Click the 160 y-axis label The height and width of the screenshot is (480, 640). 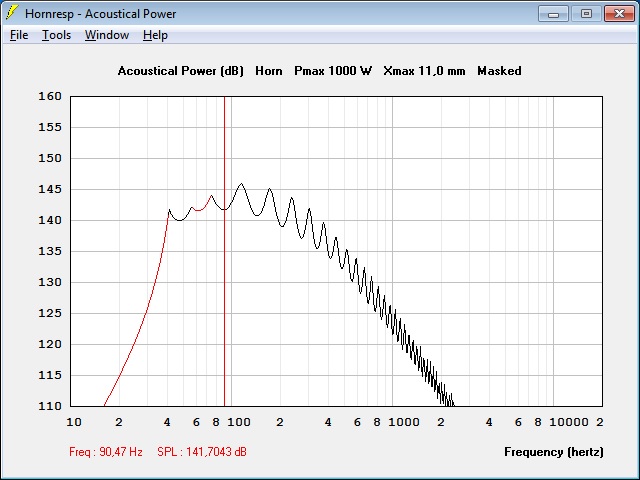point(50,96)
